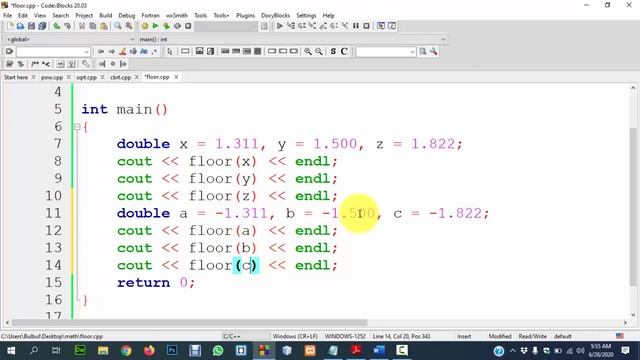Collapse the main function fold marker
Image resolution: width=640 pixels, height=360 pixels.
[77, 127]
